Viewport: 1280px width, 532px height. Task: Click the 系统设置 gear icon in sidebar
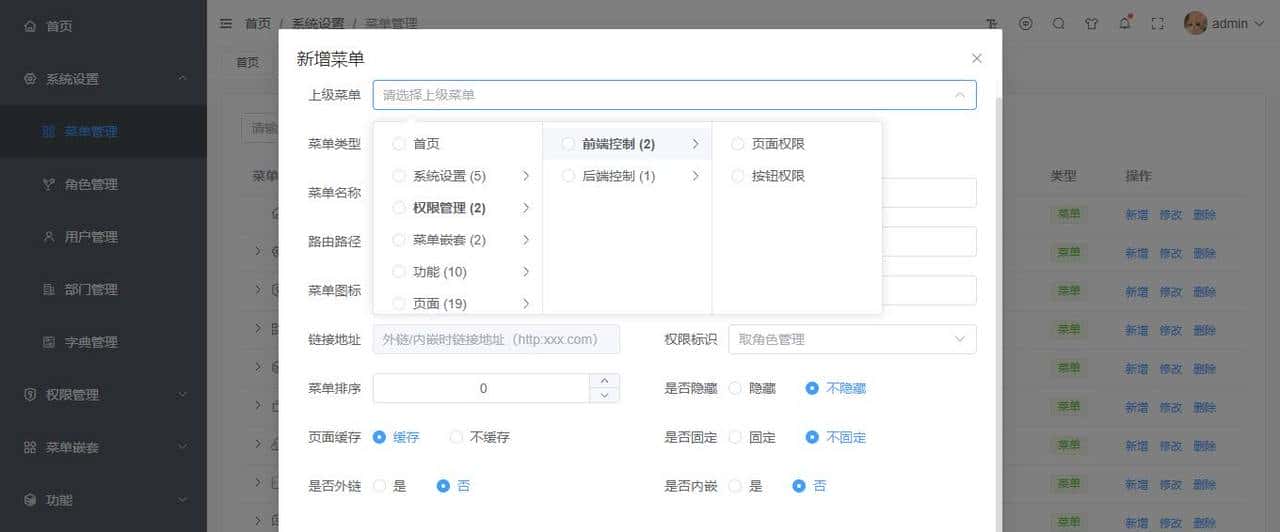[30, 79]
